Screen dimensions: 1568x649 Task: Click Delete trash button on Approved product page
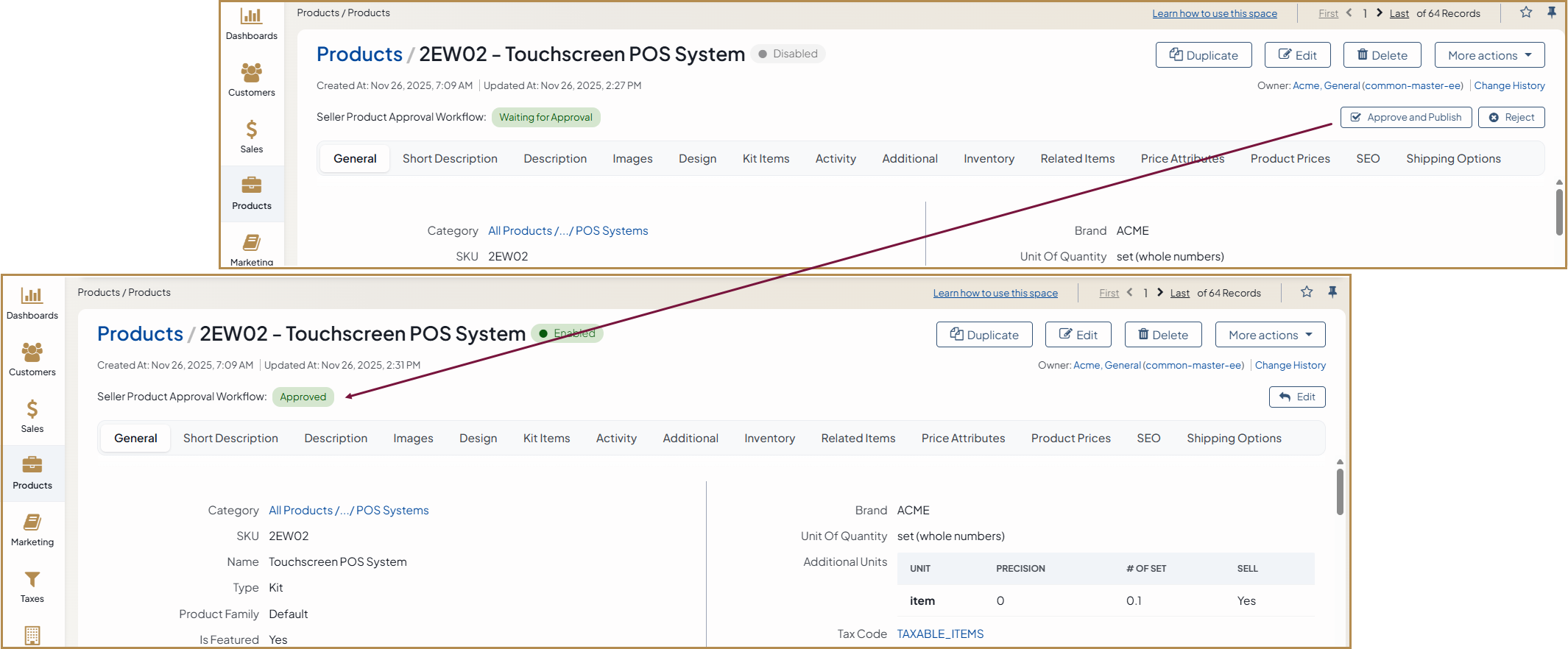1162,335
